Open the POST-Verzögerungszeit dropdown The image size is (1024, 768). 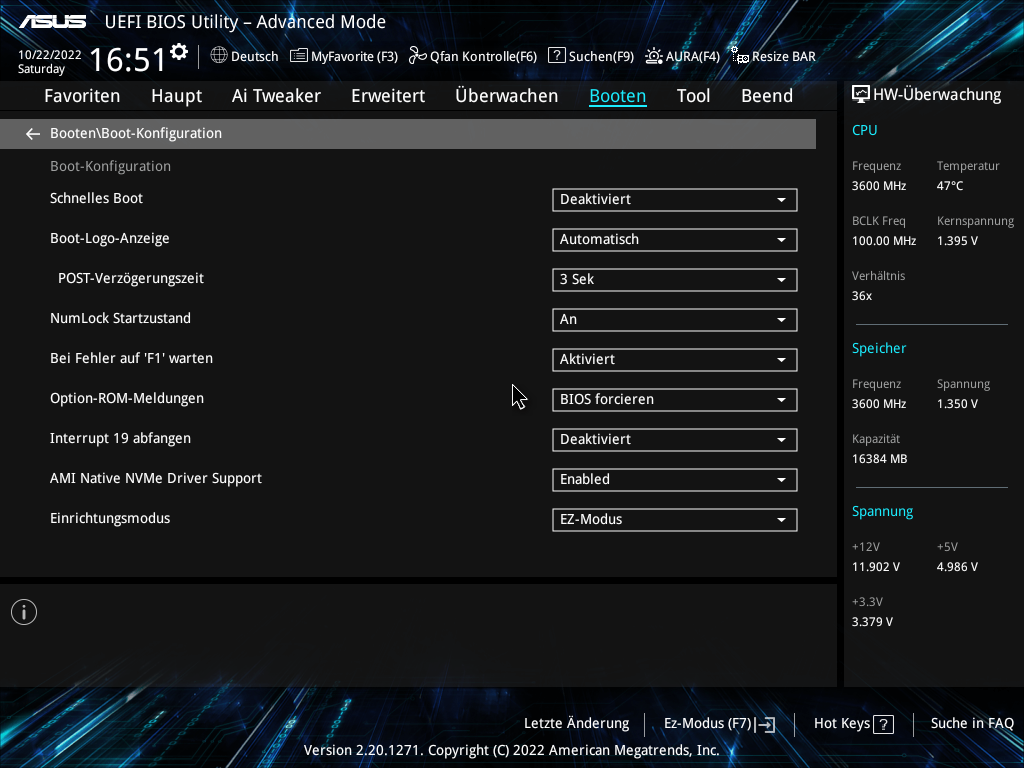pyautogui.click(x=675, y=280)
